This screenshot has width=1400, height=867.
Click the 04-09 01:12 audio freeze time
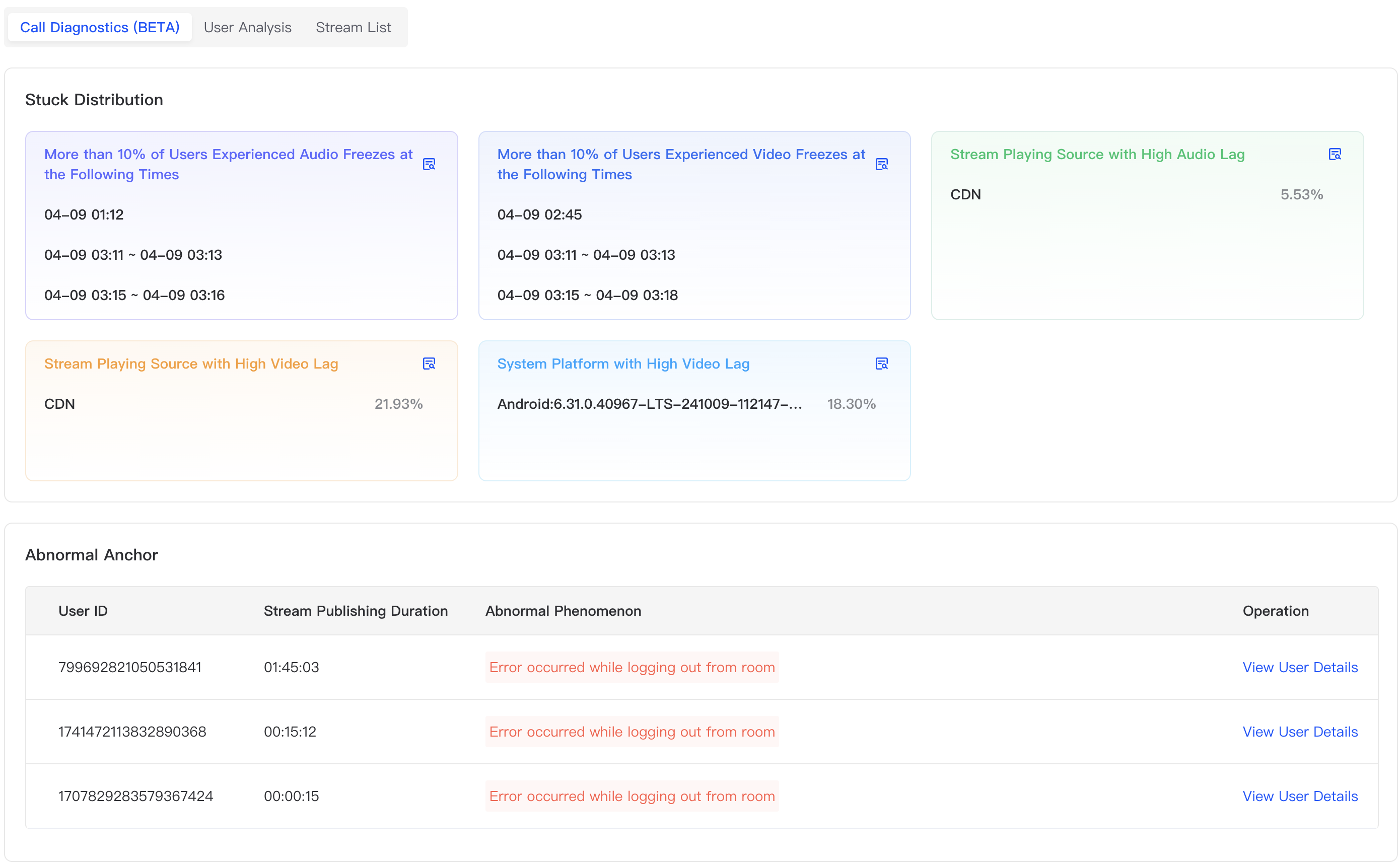point(84,214)
